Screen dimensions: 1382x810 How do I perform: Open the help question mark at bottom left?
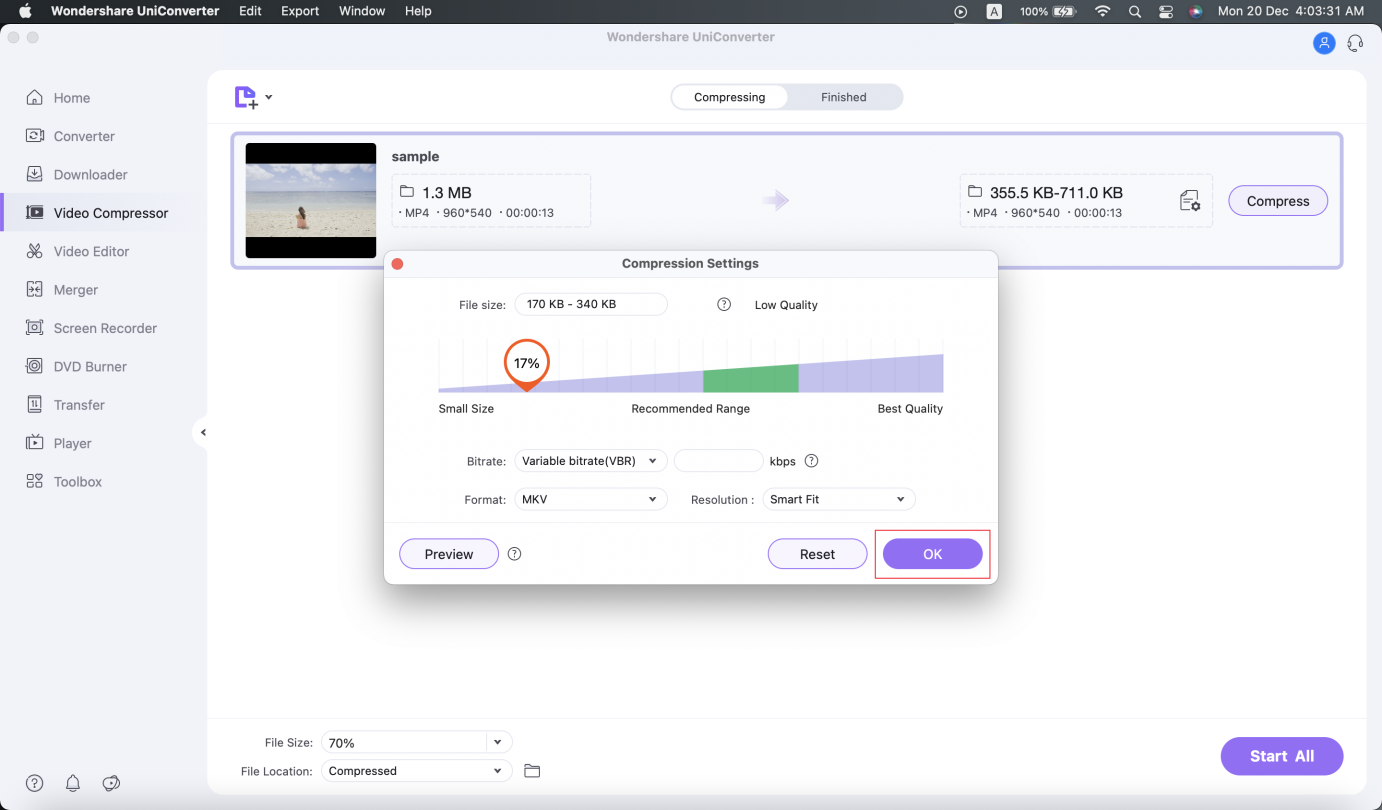pos(35,783)
